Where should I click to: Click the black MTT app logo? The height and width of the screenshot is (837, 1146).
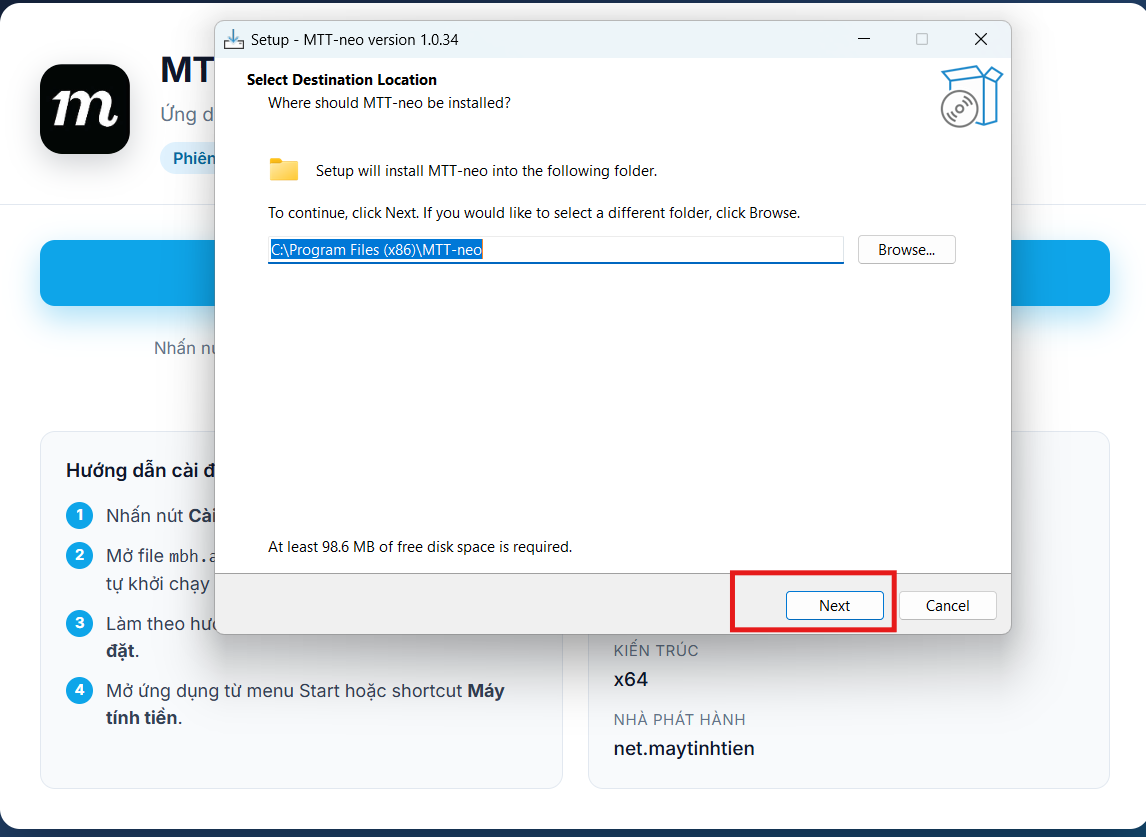85,109
